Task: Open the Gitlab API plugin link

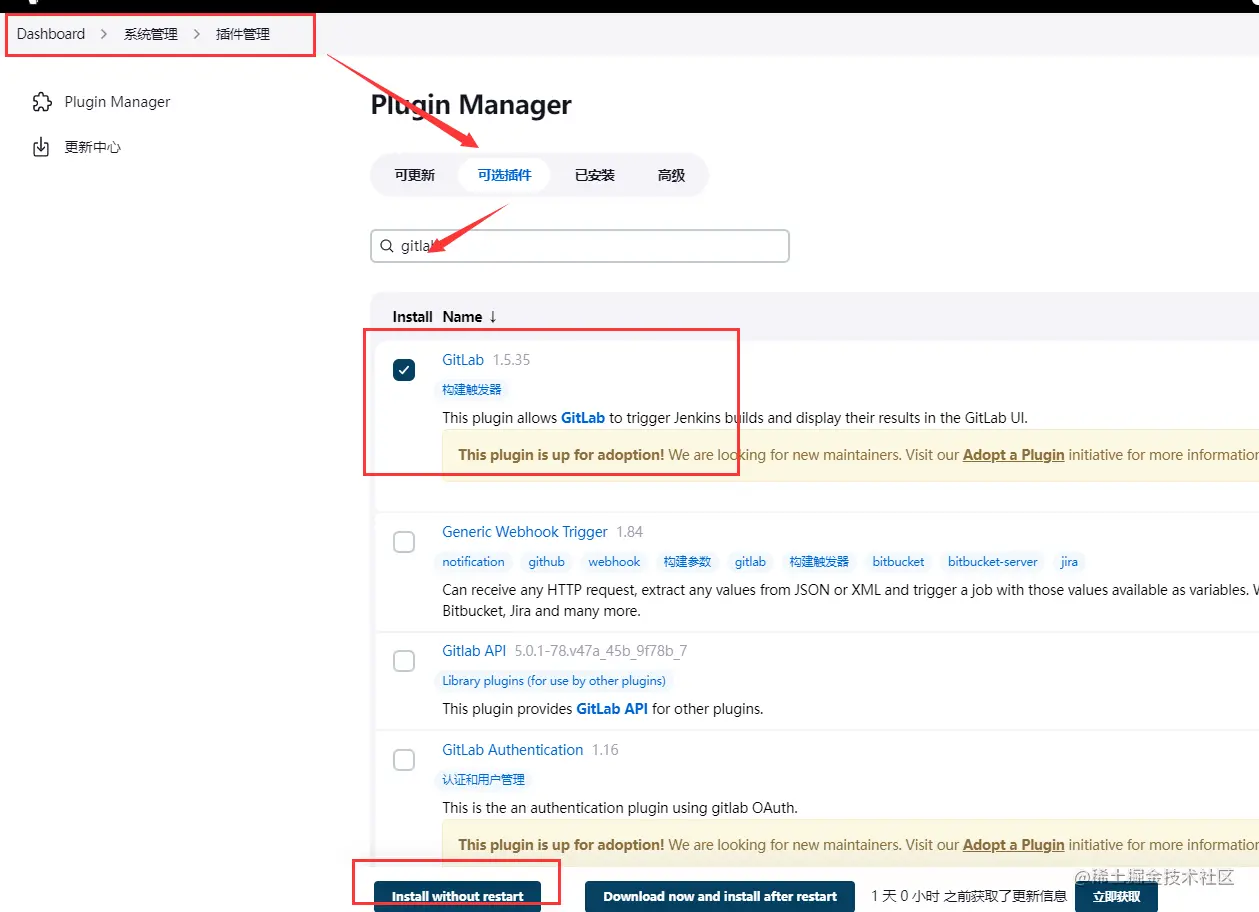Action: click(474, 651)
